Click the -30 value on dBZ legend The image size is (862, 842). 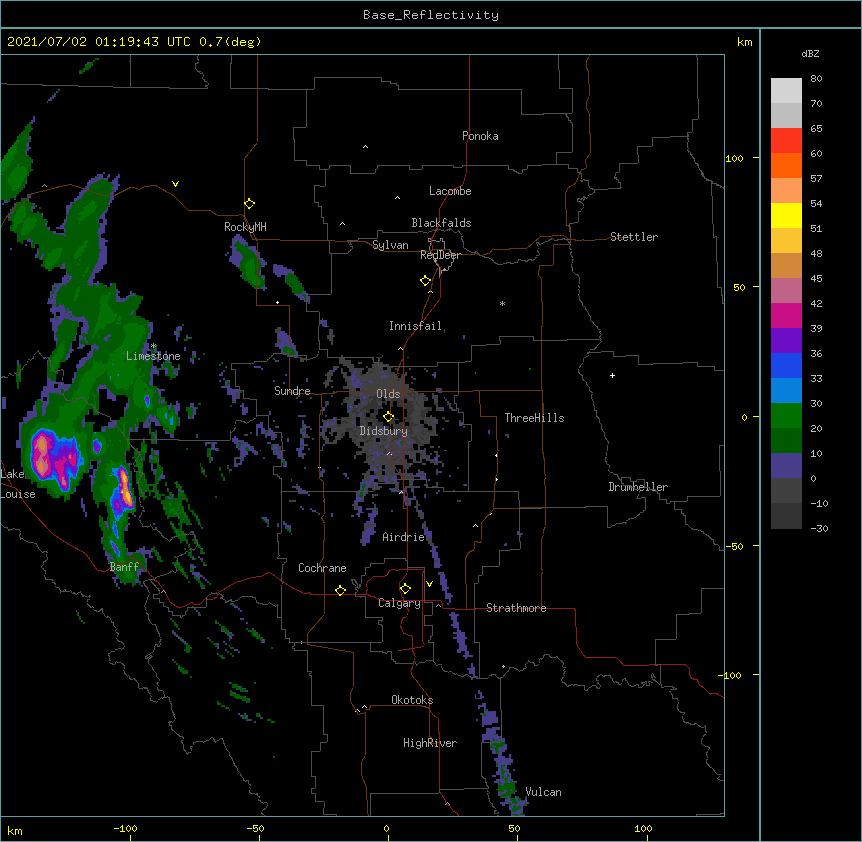coord(819,528)
